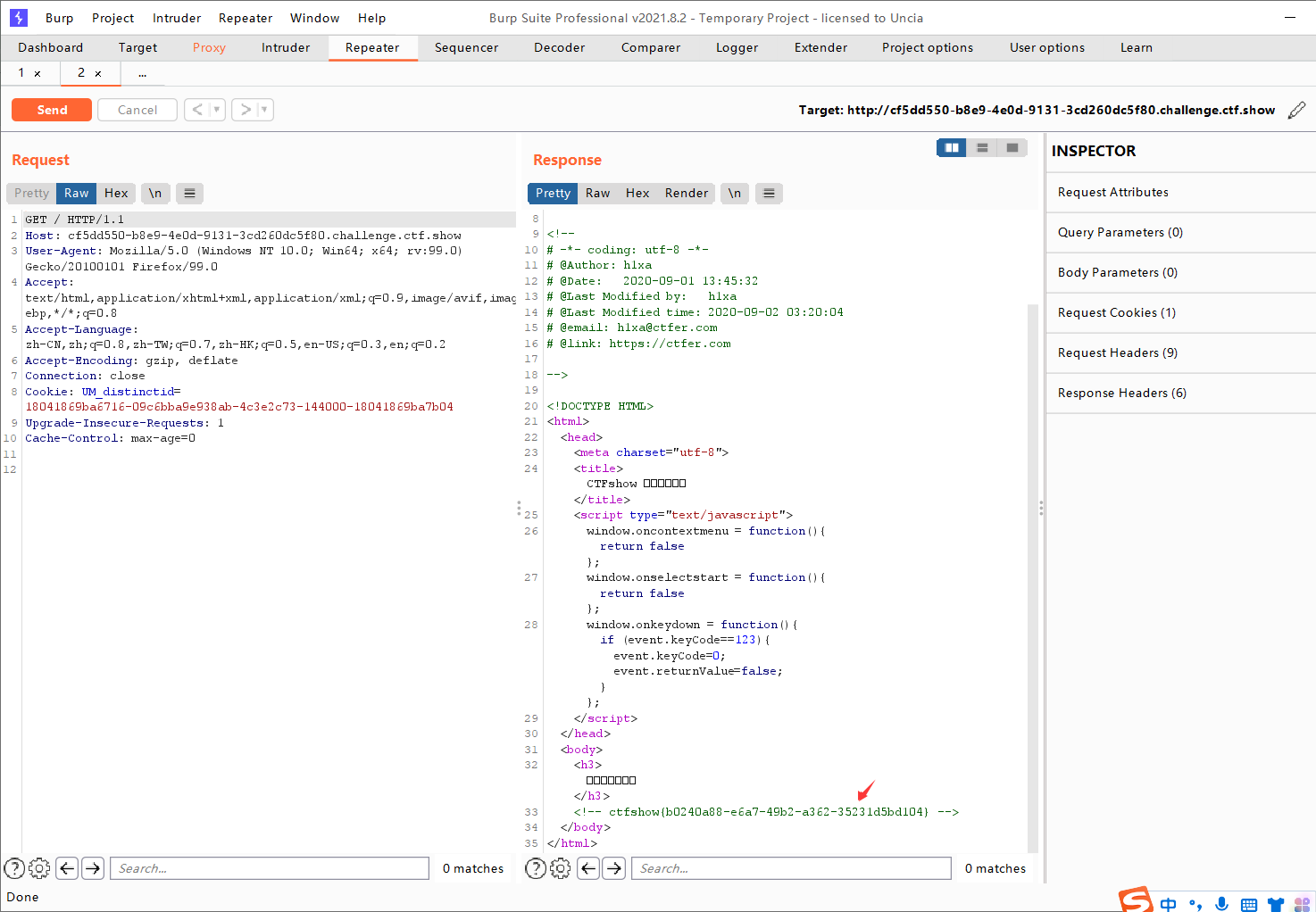
Task: Open the Help menu
Action: 372,18
